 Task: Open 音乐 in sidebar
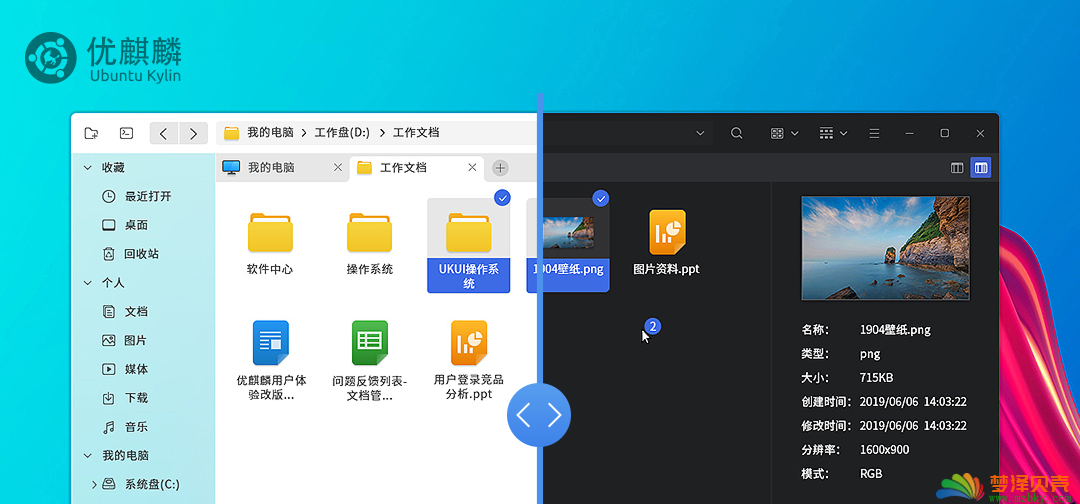click(x=125, y=426)
